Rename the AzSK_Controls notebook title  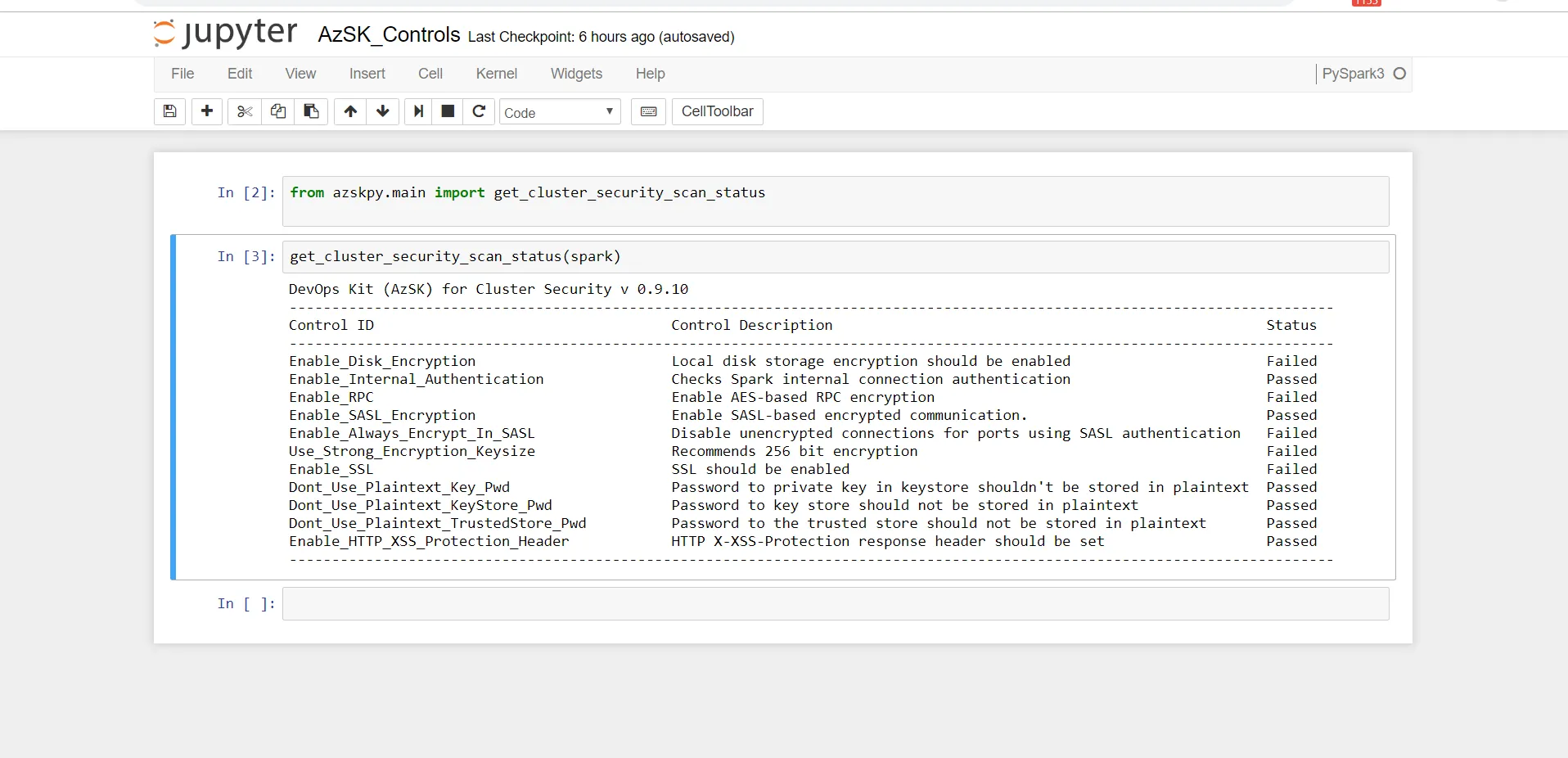click(x=389, y=35)
